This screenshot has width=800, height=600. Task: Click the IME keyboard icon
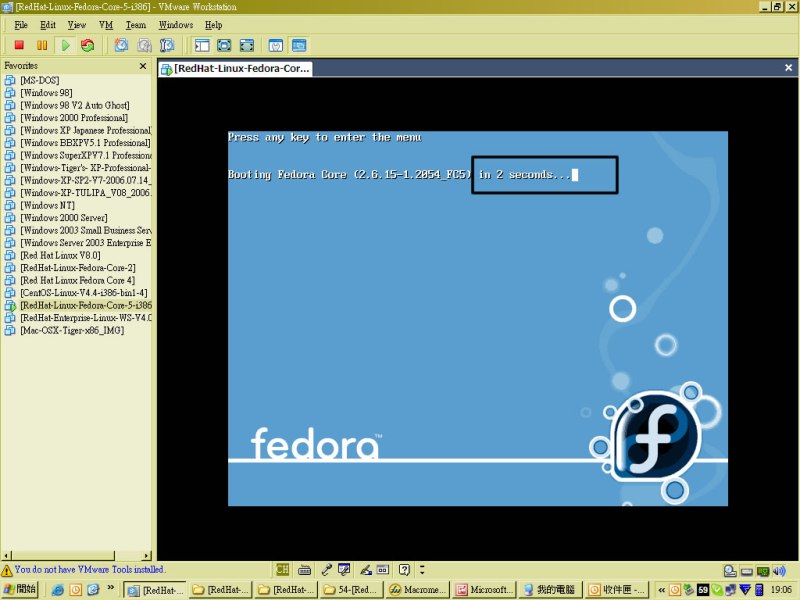305,570
